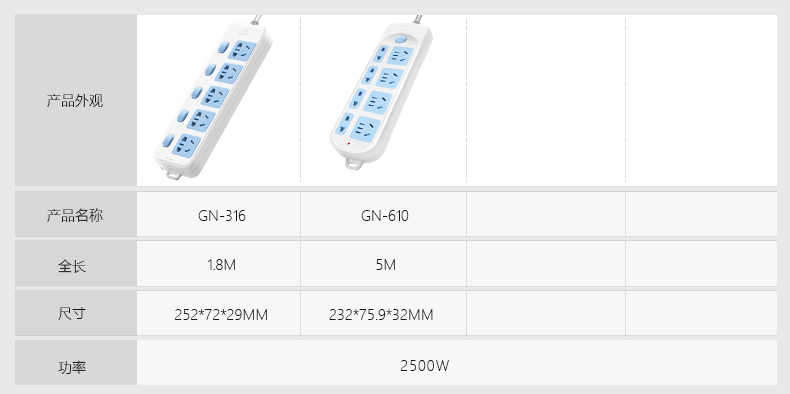Select the 232*75.9*32MM dimension cell

[383, 313]
